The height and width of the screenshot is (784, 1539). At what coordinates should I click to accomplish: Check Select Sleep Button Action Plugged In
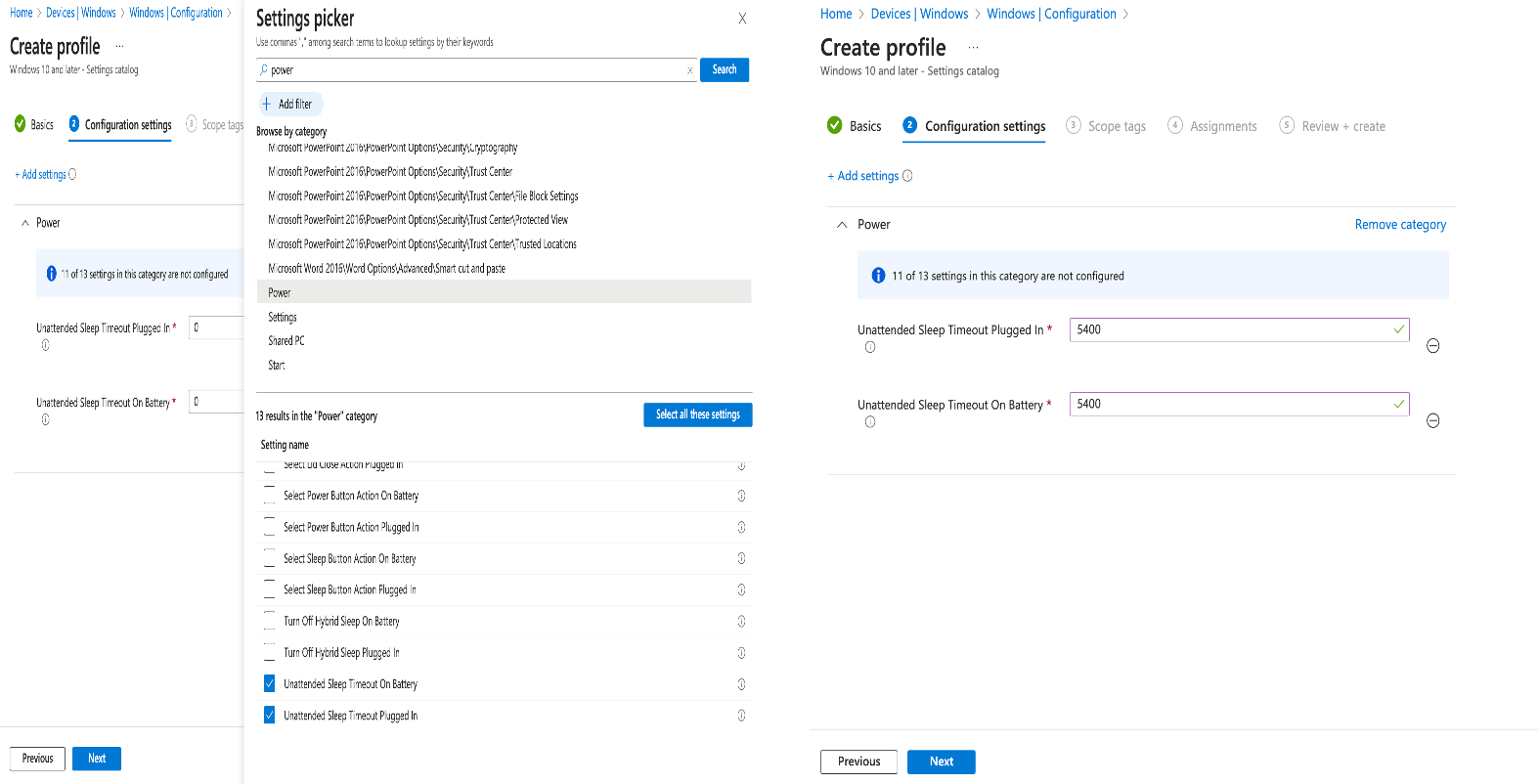[269, 589]
